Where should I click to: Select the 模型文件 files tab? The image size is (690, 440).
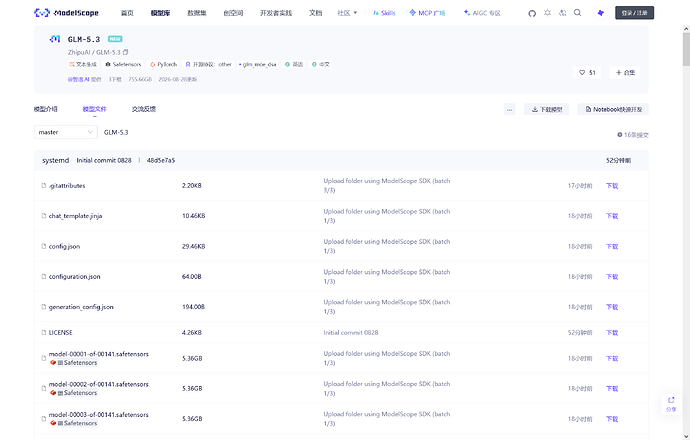95,109
